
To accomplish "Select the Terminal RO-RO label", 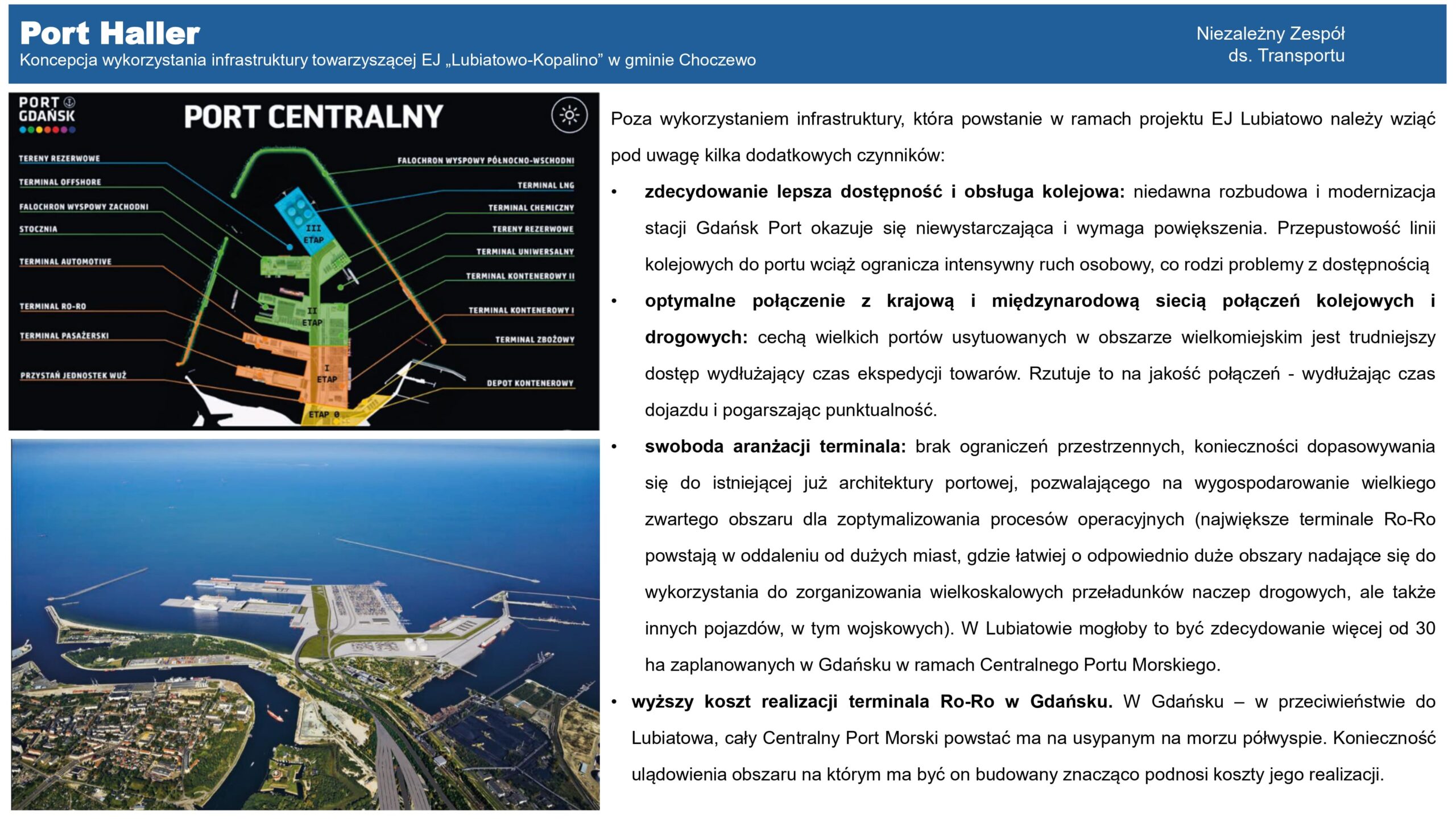I will tap(53, 307).
